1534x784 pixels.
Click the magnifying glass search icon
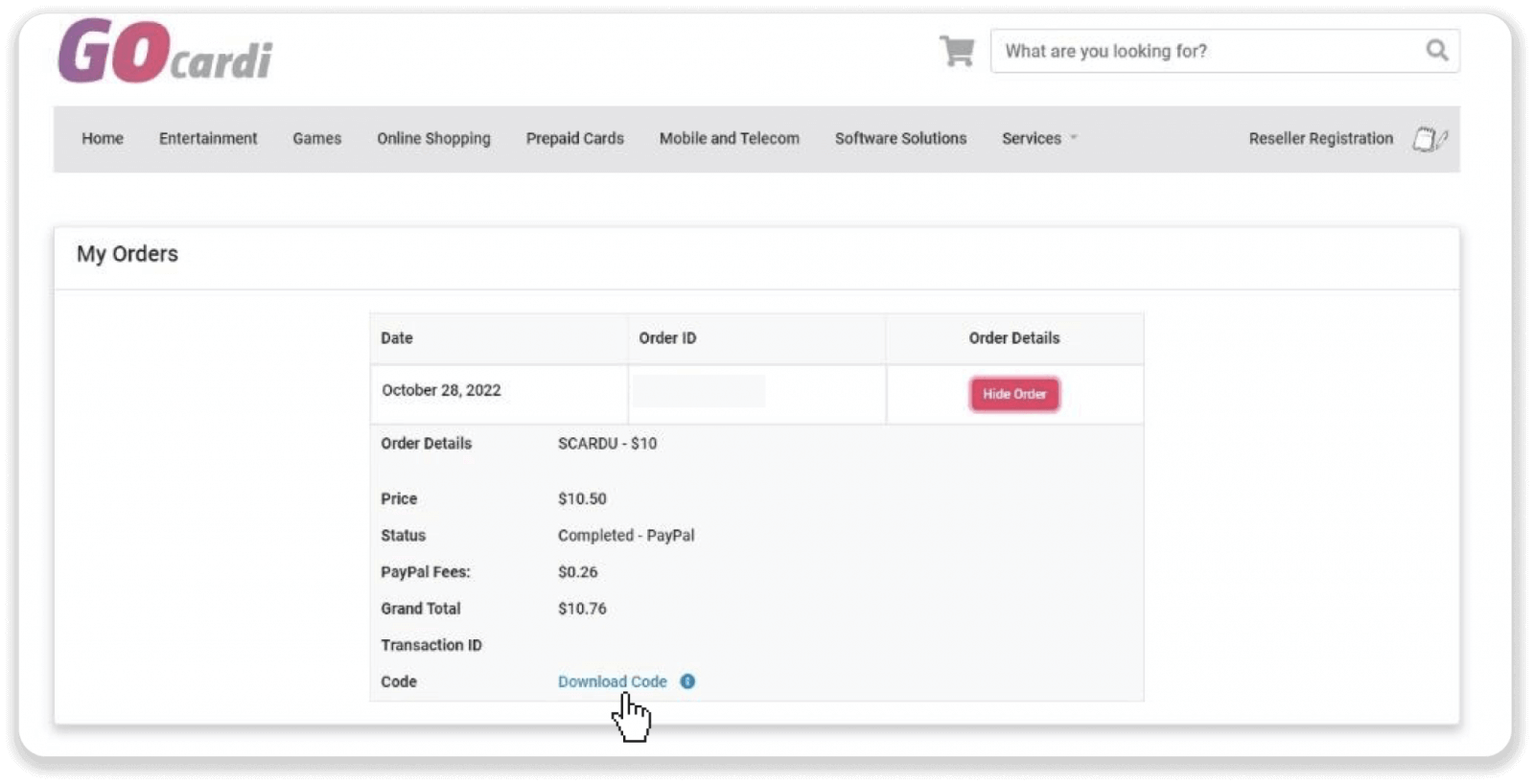pos(1436,51)
